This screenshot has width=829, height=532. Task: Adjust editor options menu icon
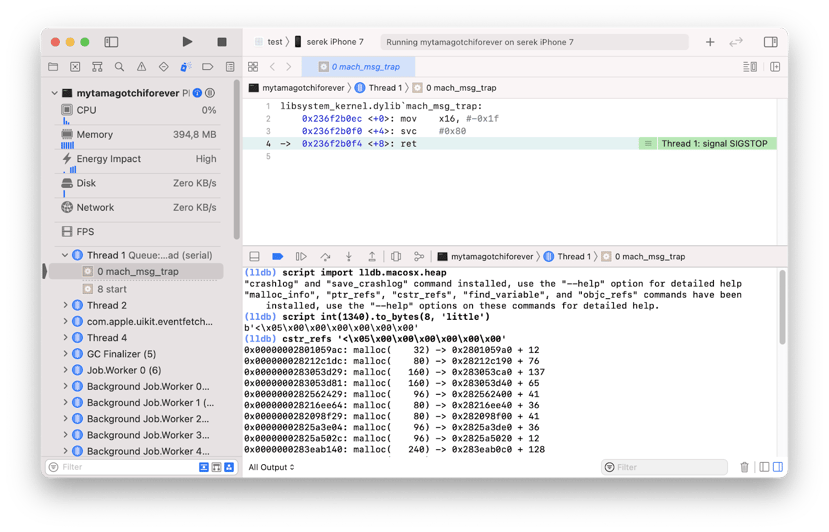(750, 67)
